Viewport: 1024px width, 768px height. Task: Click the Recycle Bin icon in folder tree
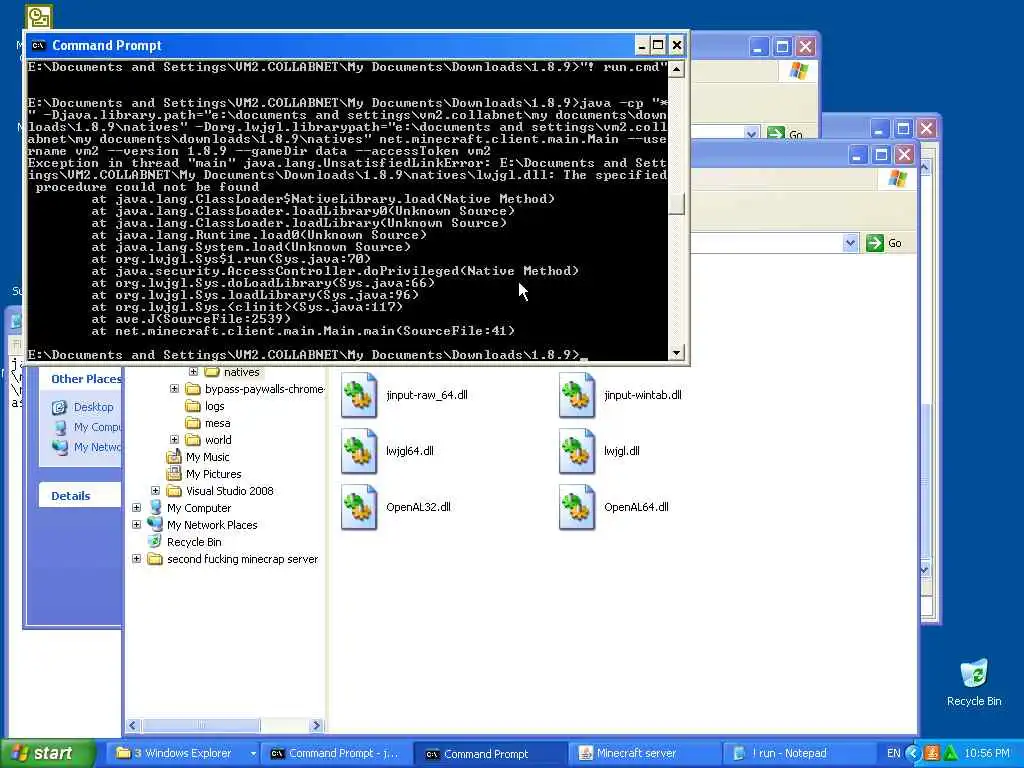155,541
